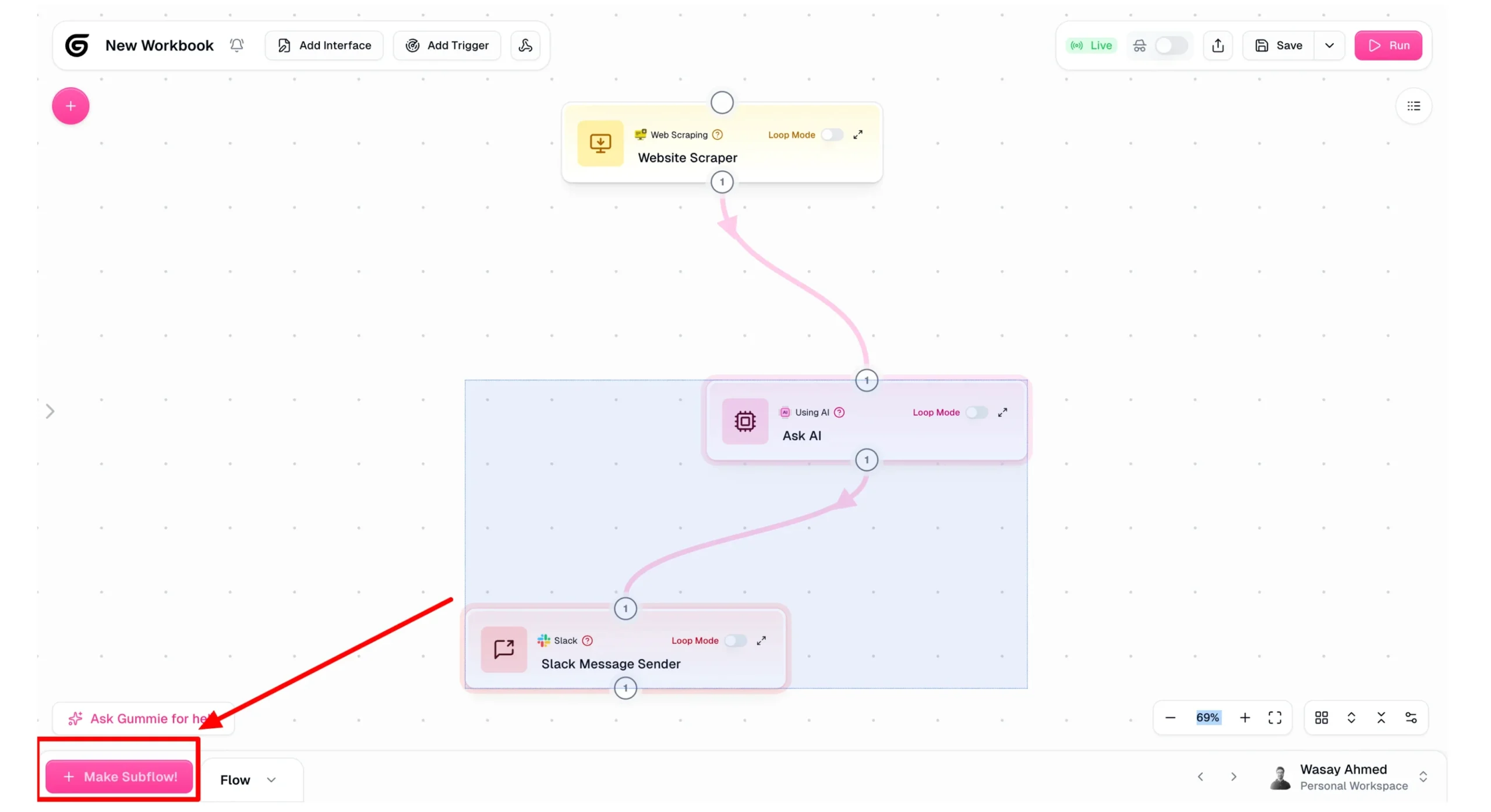The image size is (1491, 812).
Task: Expand the left sidebar chevron
Action: (50, 412)
